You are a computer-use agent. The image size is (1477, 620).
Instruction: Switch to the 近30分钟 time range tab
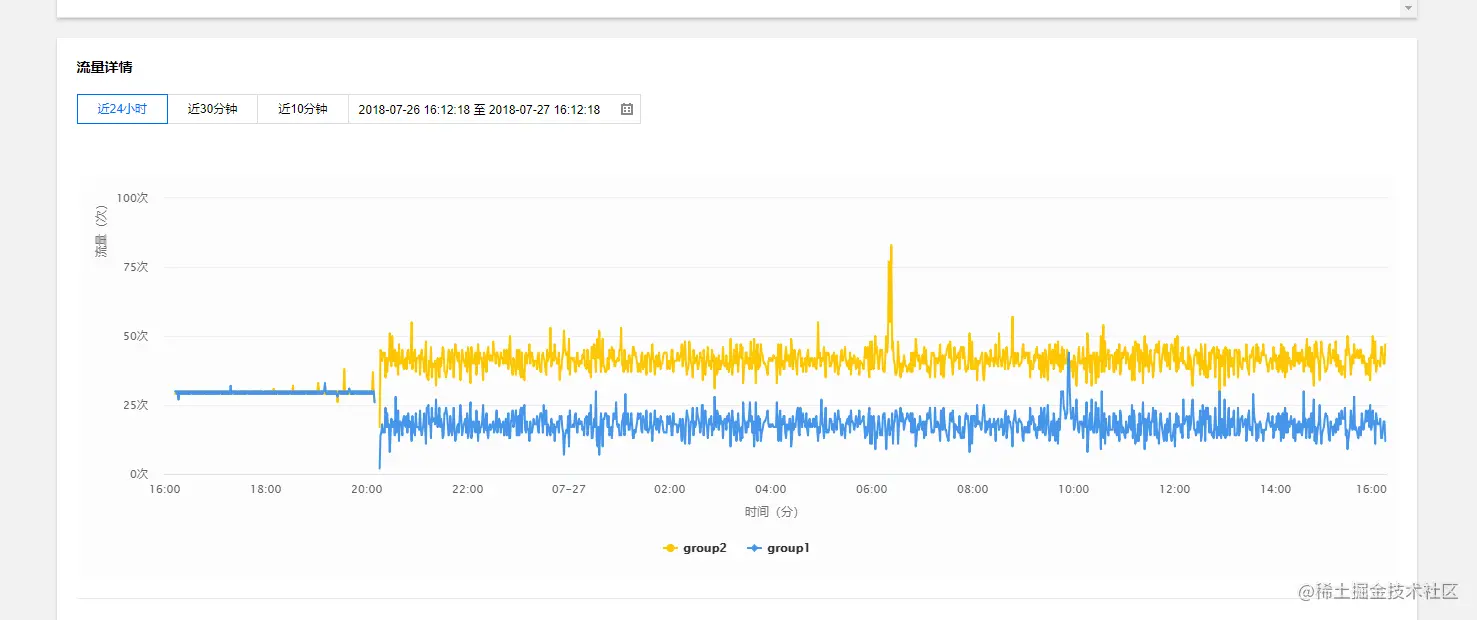point(212,109)
